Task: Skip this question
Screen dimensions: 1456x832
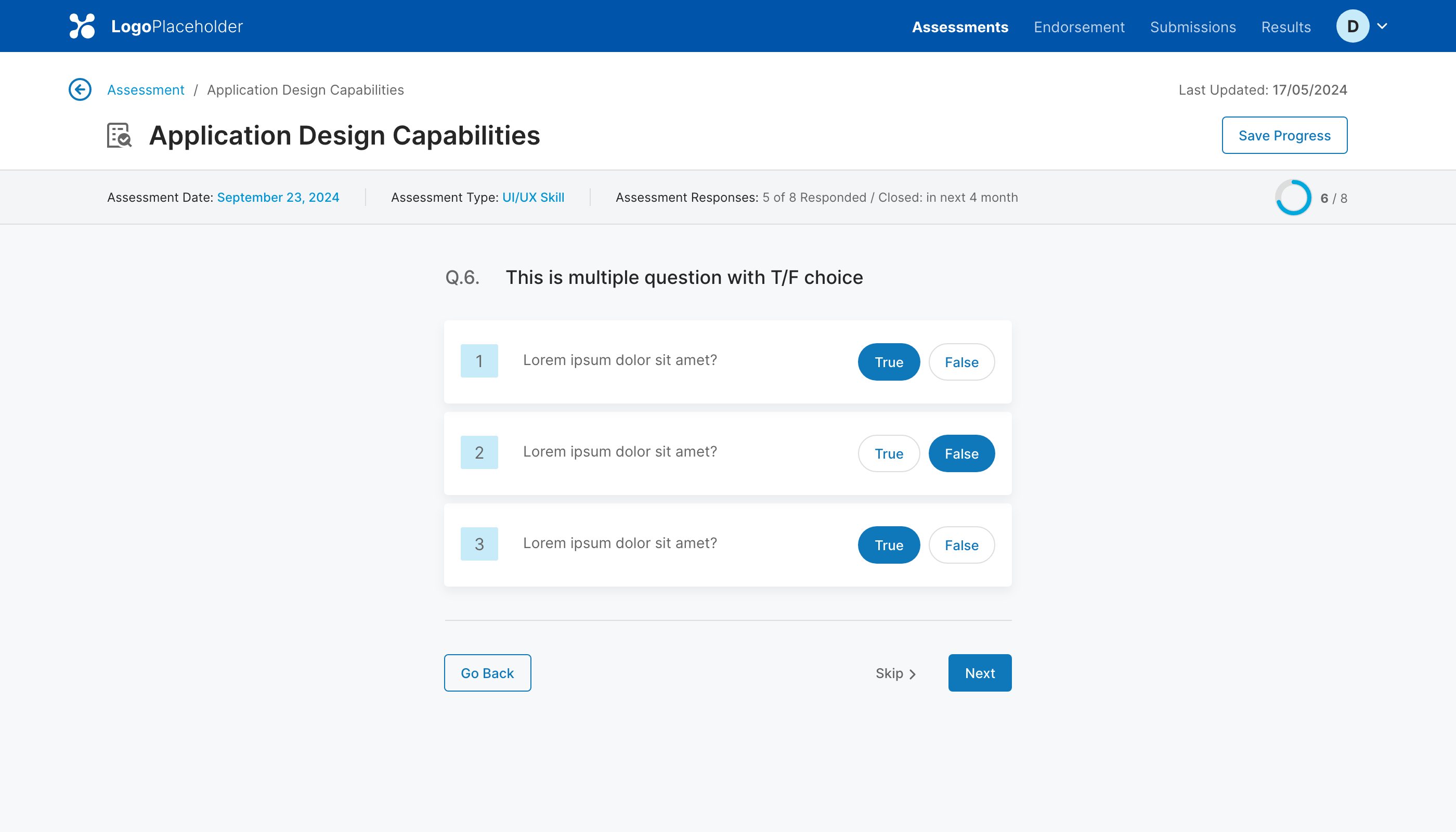Action: 895,674
